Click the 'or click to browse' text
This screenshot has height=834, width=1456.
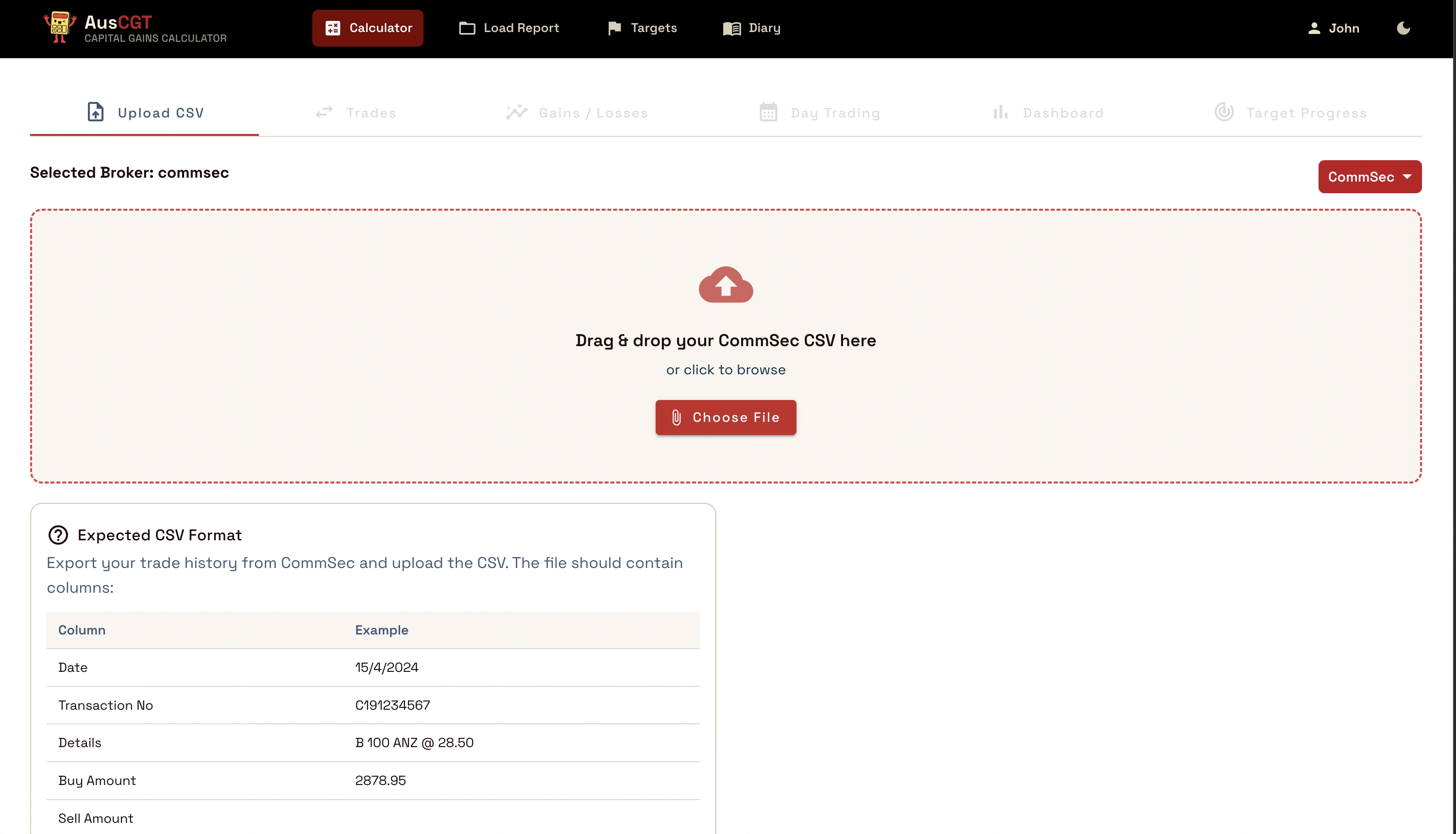click(726, 370)
